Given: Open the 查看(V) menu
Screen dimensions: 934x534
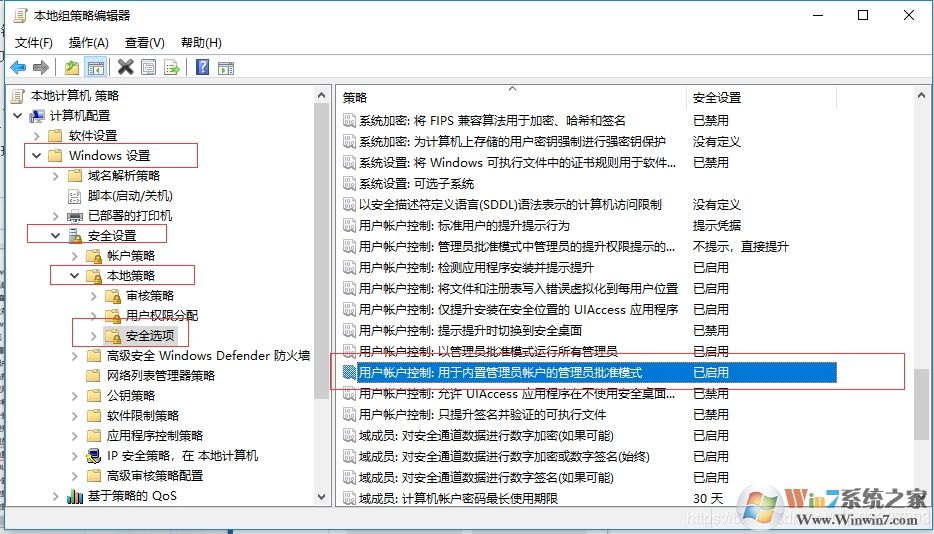Looking at the screenshot, I should (x=145, y=43).
